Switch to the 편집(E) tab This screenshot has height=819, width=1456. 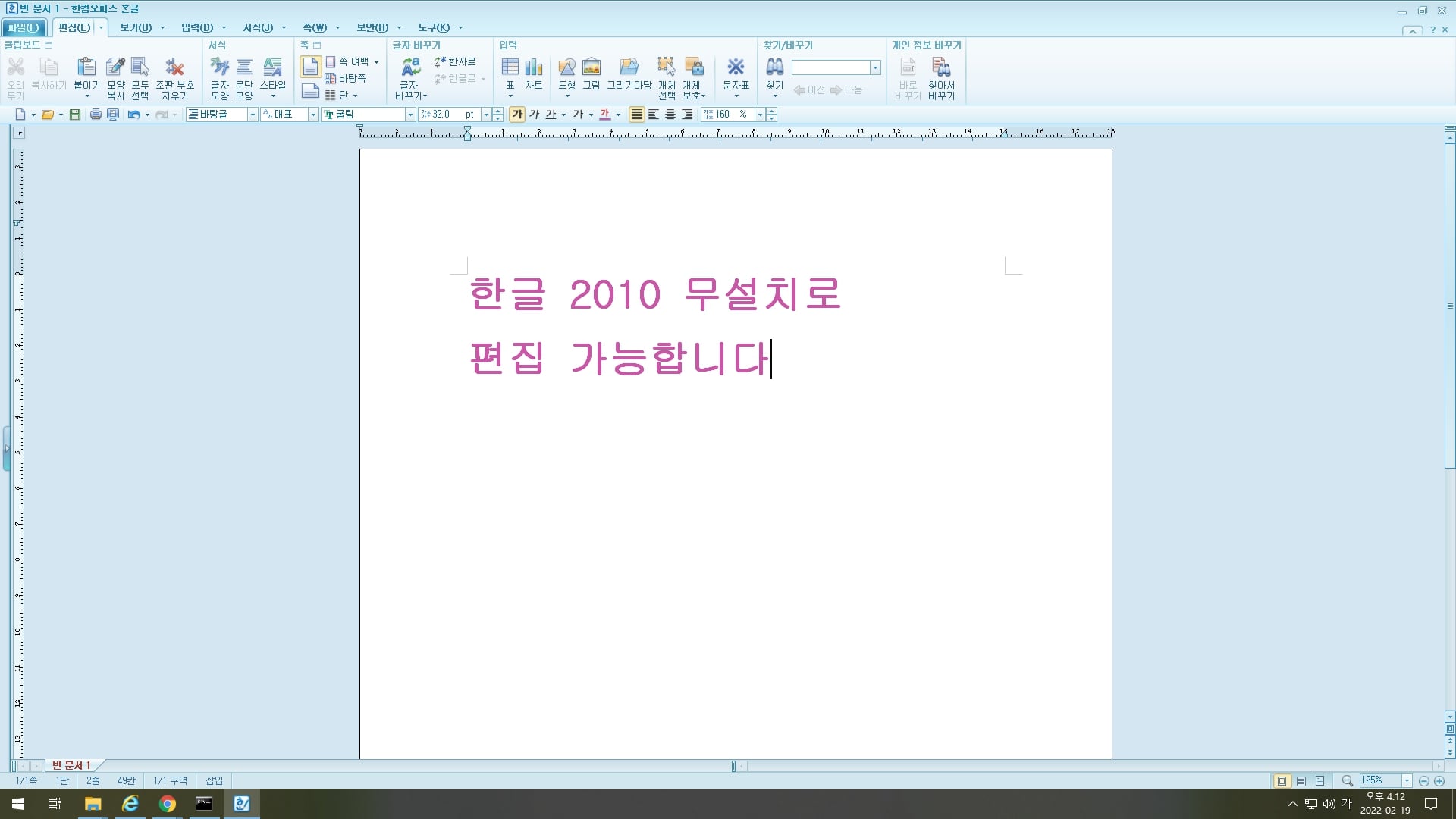click(x=74, y=27)
